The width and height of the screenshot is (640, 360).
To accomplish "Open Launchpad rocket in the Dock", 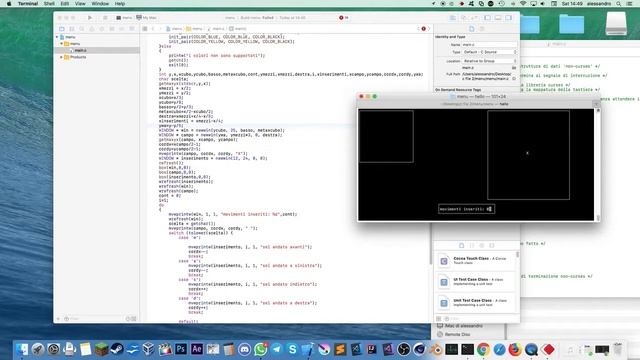I will click(x=38, y=349).
